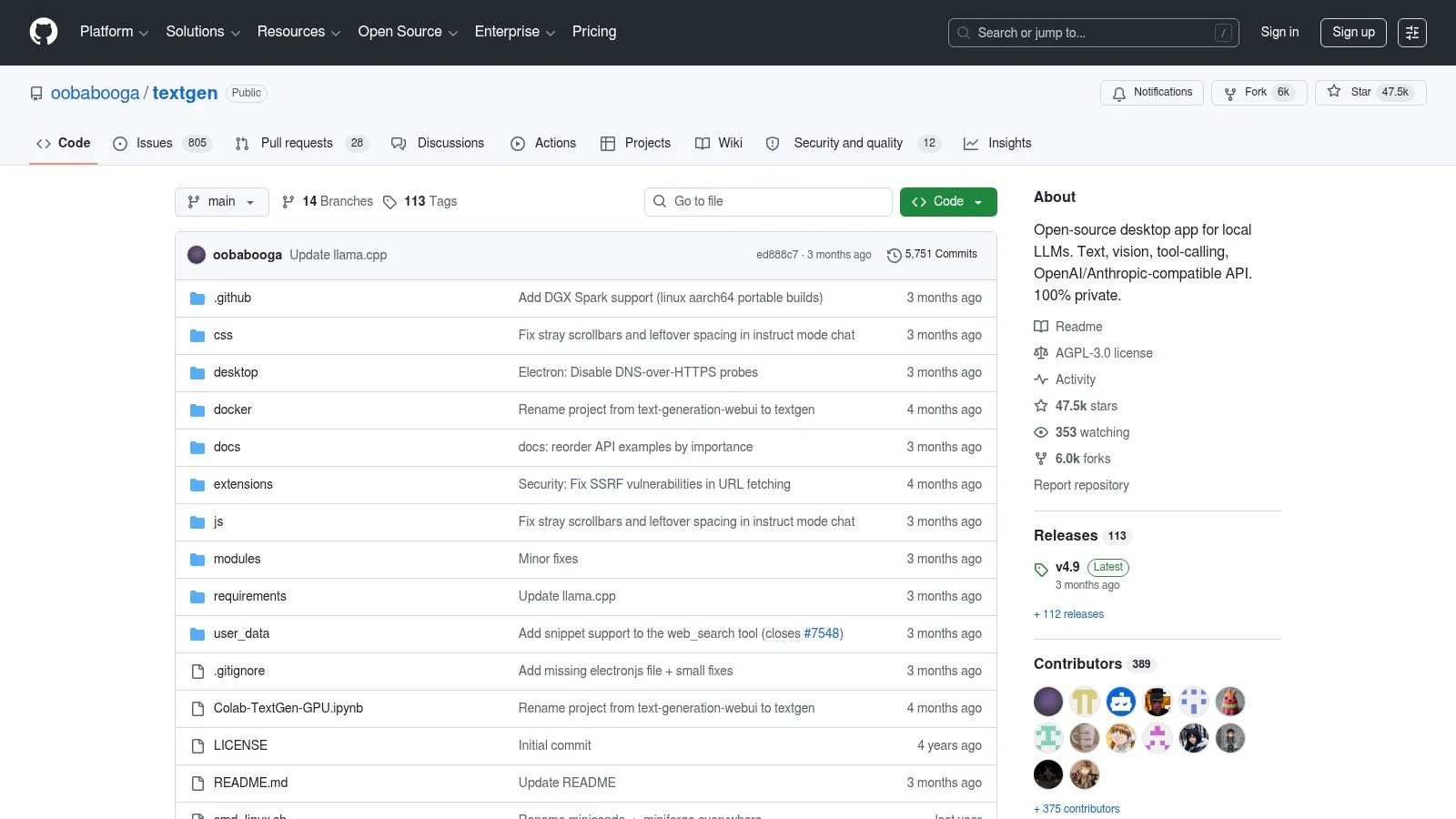Click the tags icon beside 113 Tags
1456x819 pixels.
pyautogui.click(x=389, y=202)
